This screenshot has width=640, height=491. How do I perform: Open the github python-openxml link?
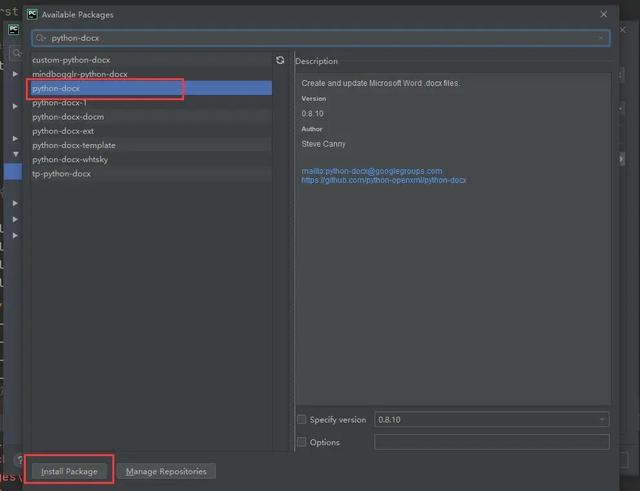(x=384, y=180)
